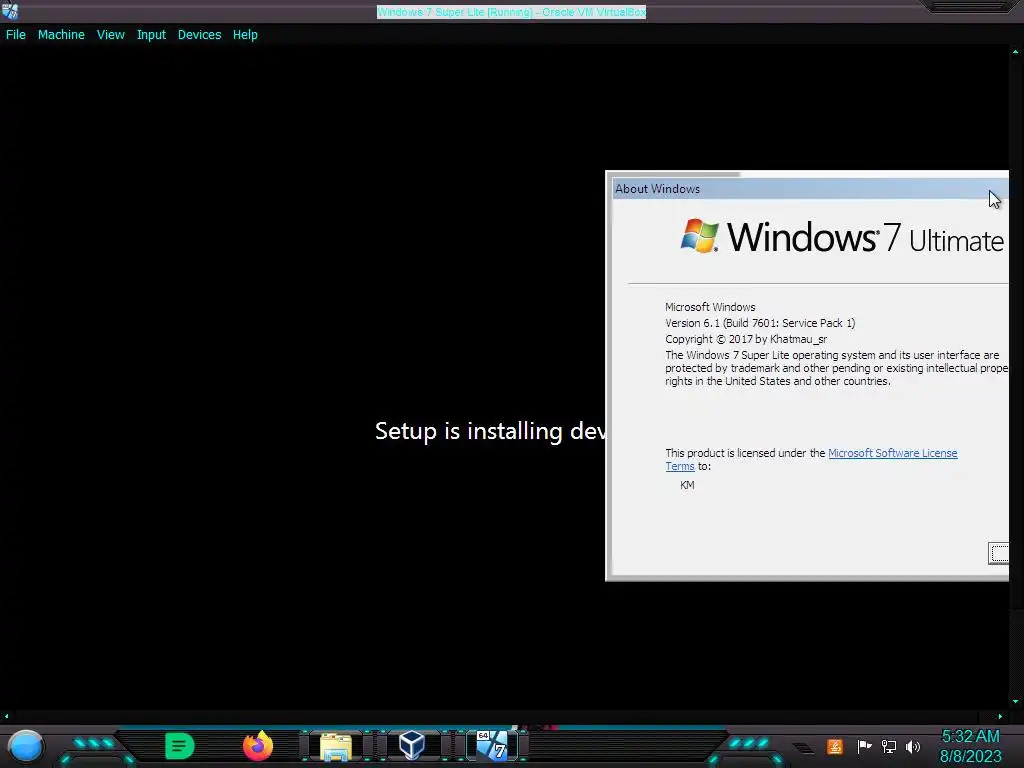The width and height of the screenshot is (1024, 768).
Task: Open File Explorer from the taskbar
Action: point(336,746)
